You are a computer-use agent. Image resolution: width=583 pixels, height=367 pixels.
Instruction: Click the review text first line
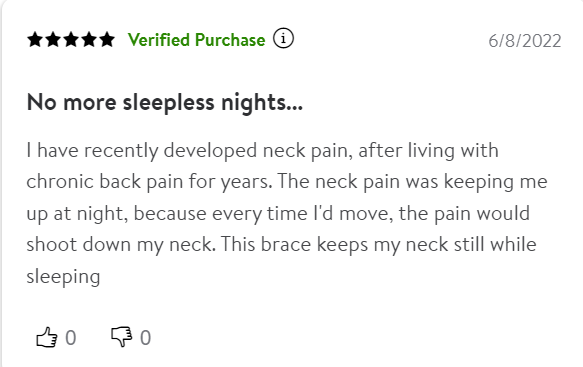(x=262, y=151)
